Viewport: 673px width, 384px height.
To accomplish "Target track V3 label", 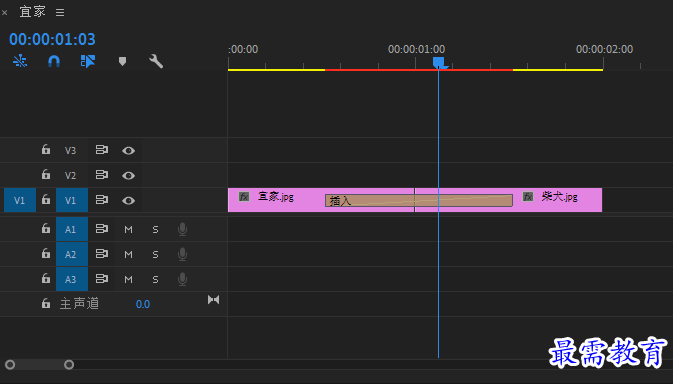I will (x=70, y=151).
